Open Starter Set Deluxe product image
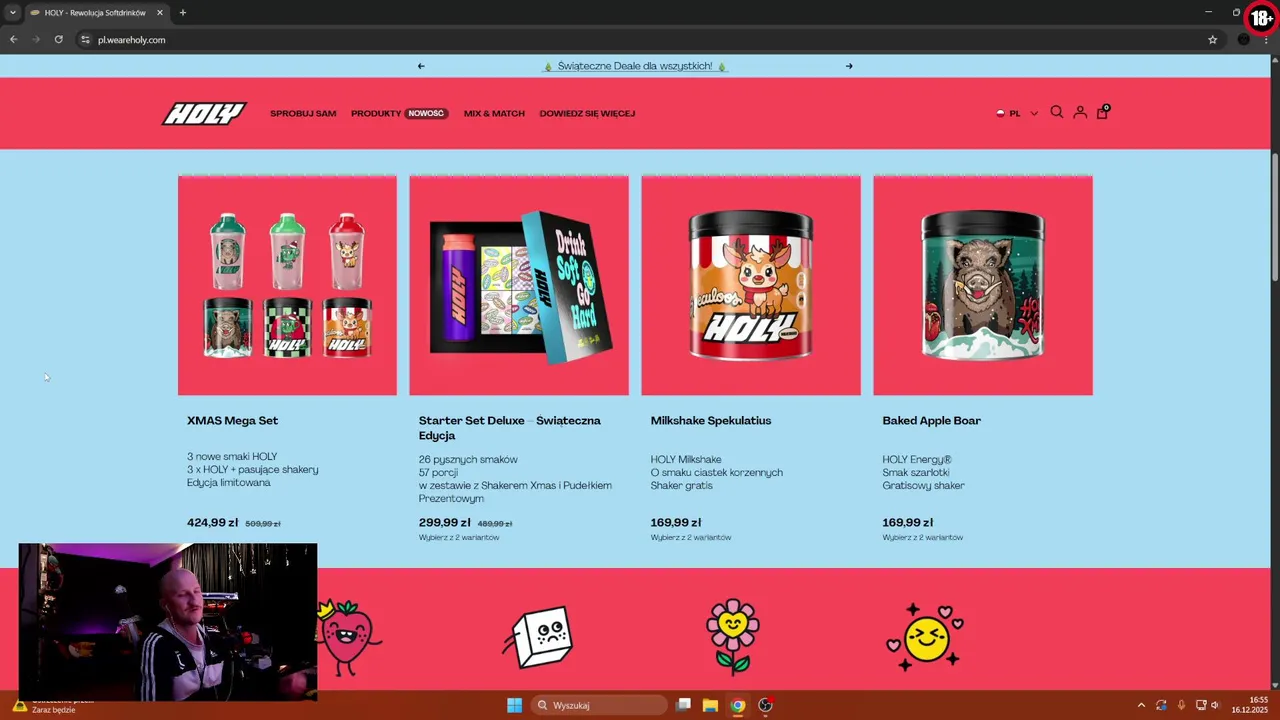The height and width of the screenshot is (720, 1280). [x=519, y=285]
